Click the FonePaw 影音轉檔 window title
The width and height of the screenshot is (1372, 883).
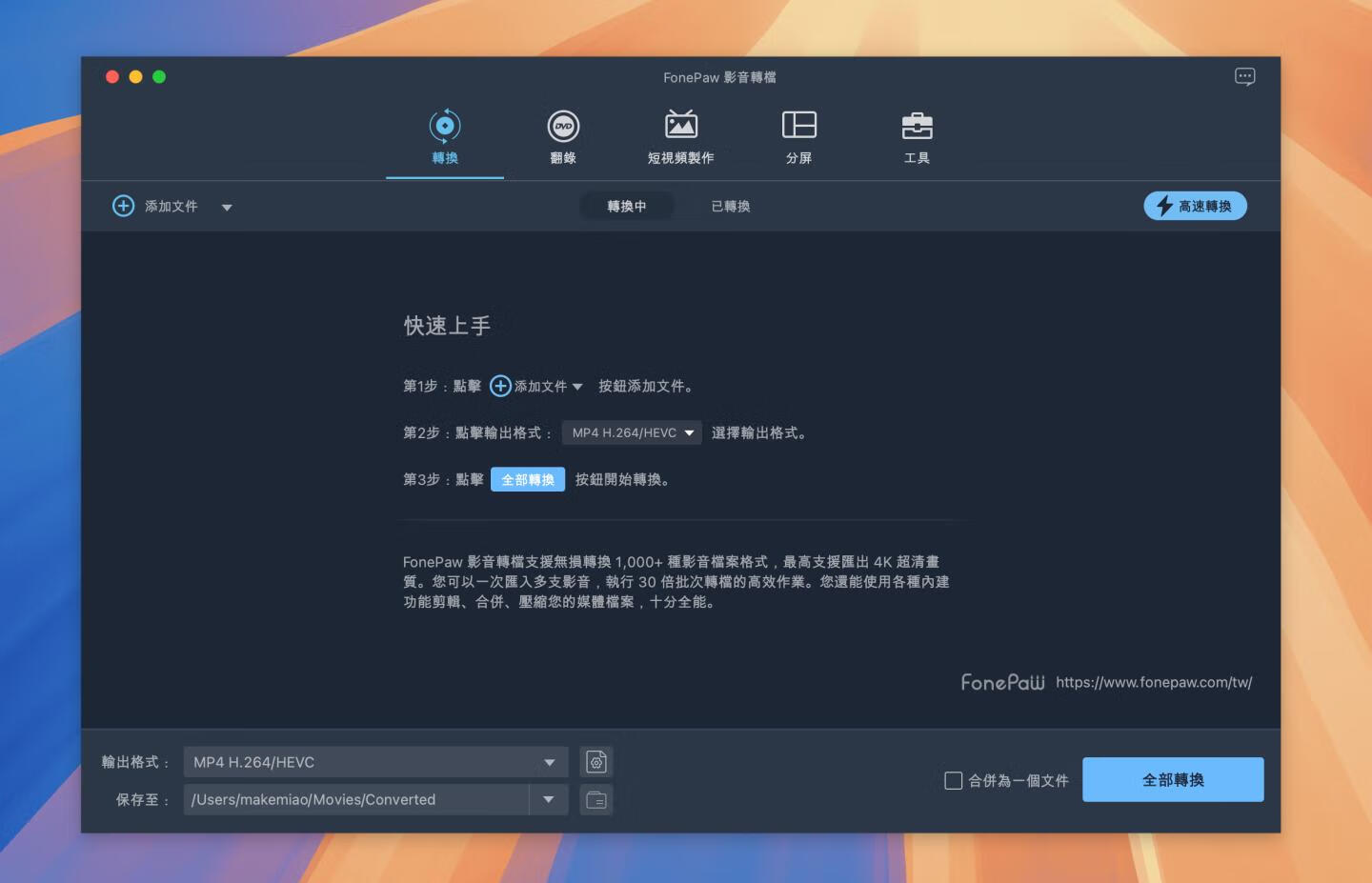[719, 77]
